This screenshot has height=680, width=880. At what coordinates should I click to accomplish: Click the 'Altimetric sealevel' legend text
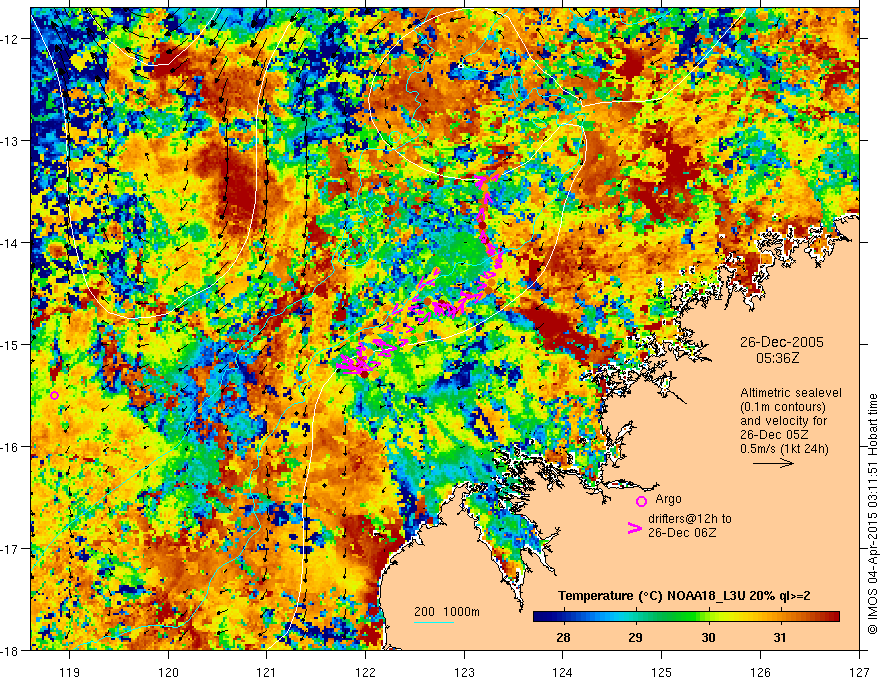[x=791, y=393]
